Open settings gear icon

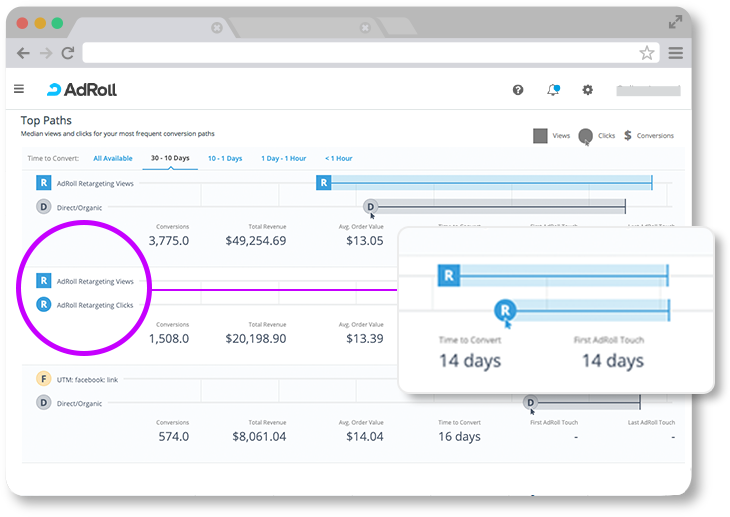tap(588, 89)
